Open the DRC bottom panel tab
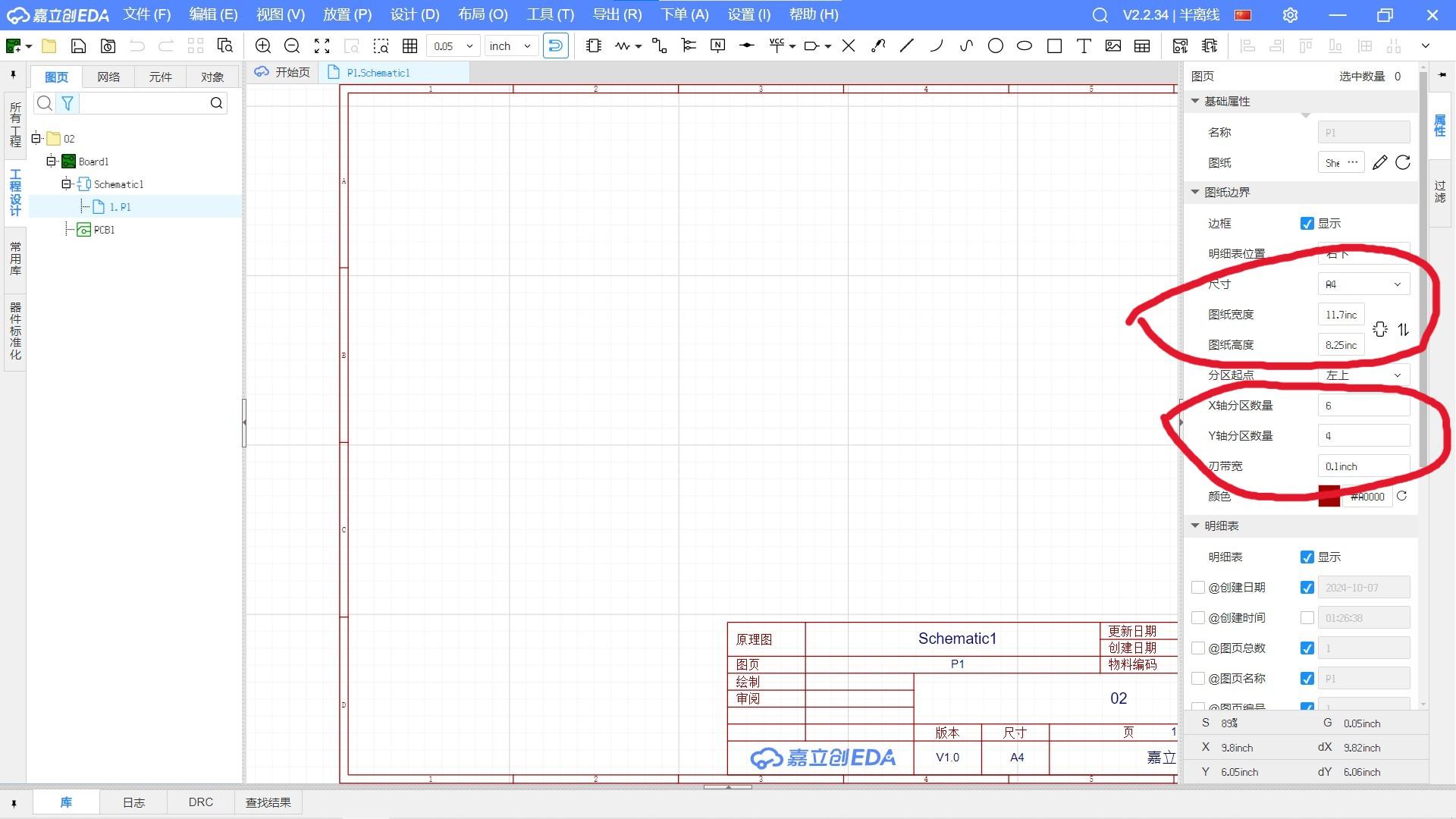The width and height of the screenshot is (1456, 819). (x=200, y=802)
